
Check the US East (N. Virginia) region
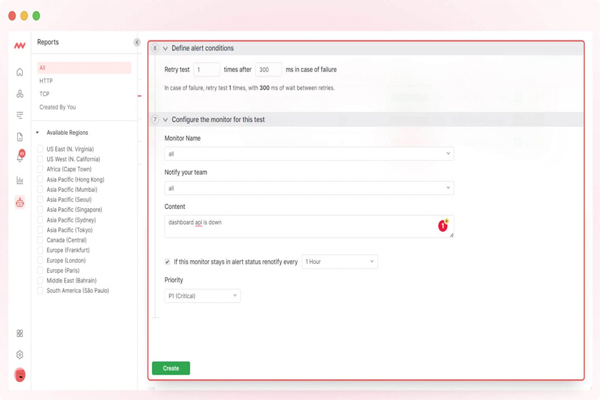click(41, 150)
